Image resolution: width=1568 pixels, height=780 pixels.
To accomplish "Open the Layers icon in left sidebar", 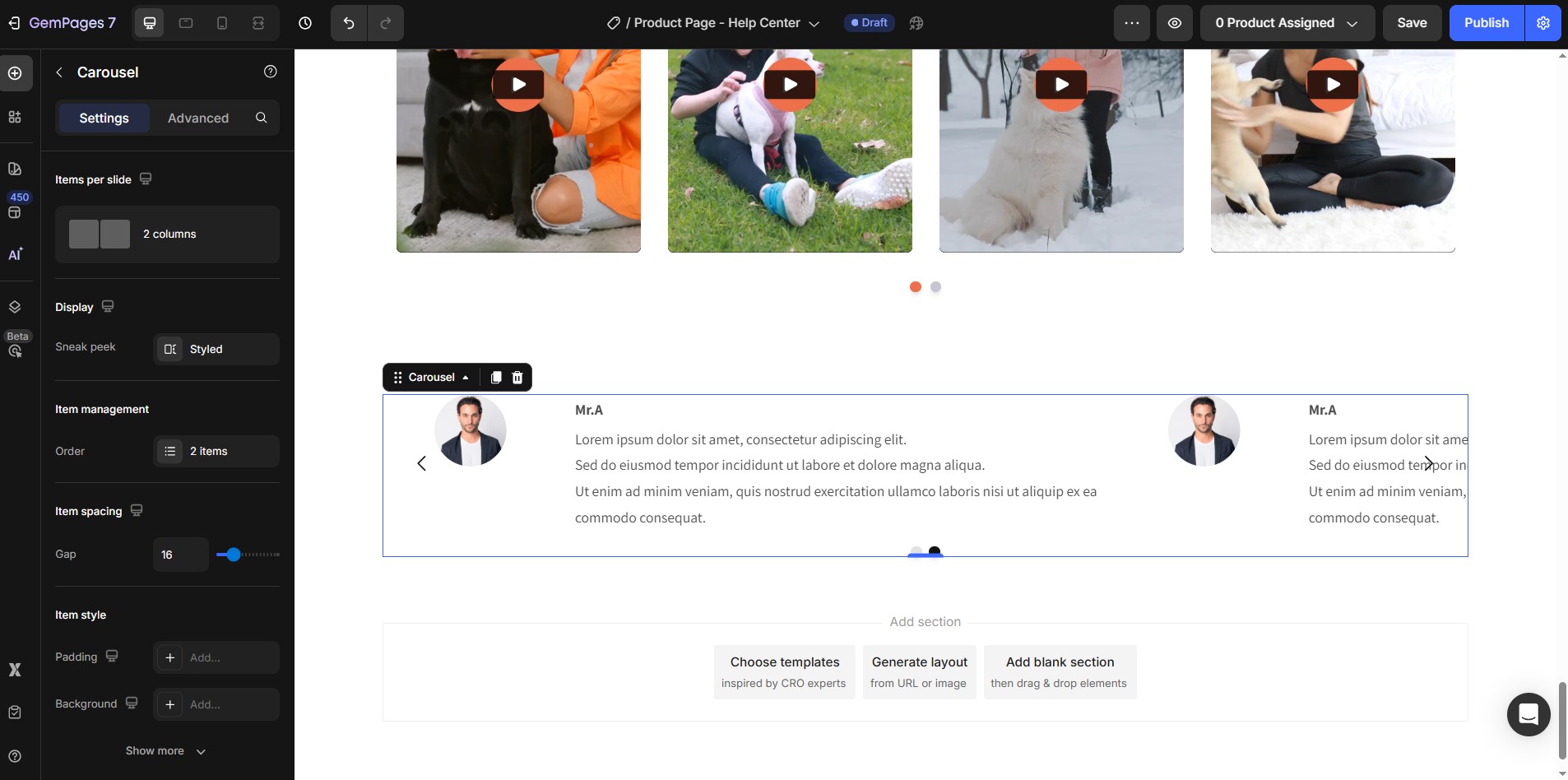I will pyautogui.click(x=15, y=307).
